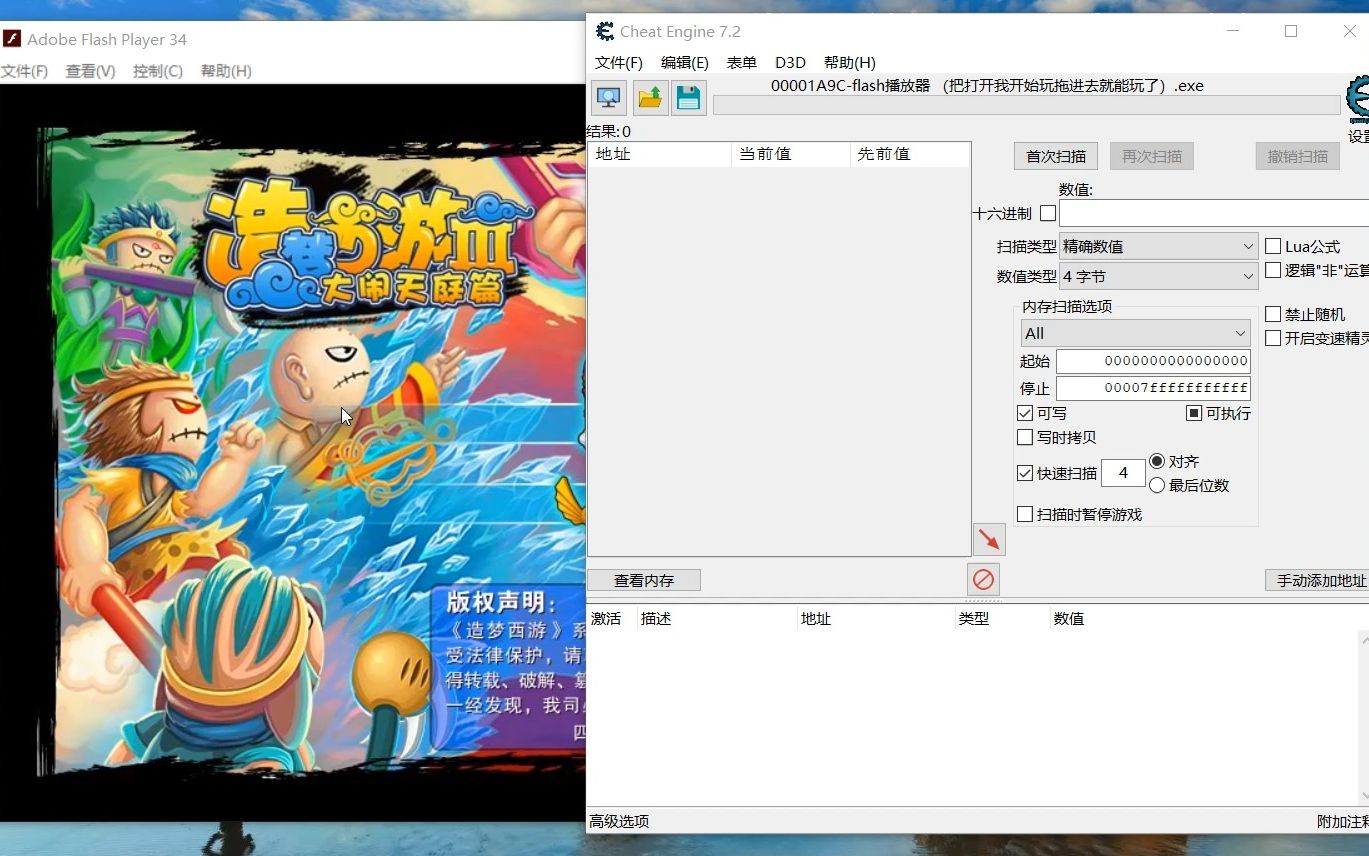This screenshot has width=1369, height=856.
Task: Open Flash Player 文件(F) menu
Action: tap(24, 71)
